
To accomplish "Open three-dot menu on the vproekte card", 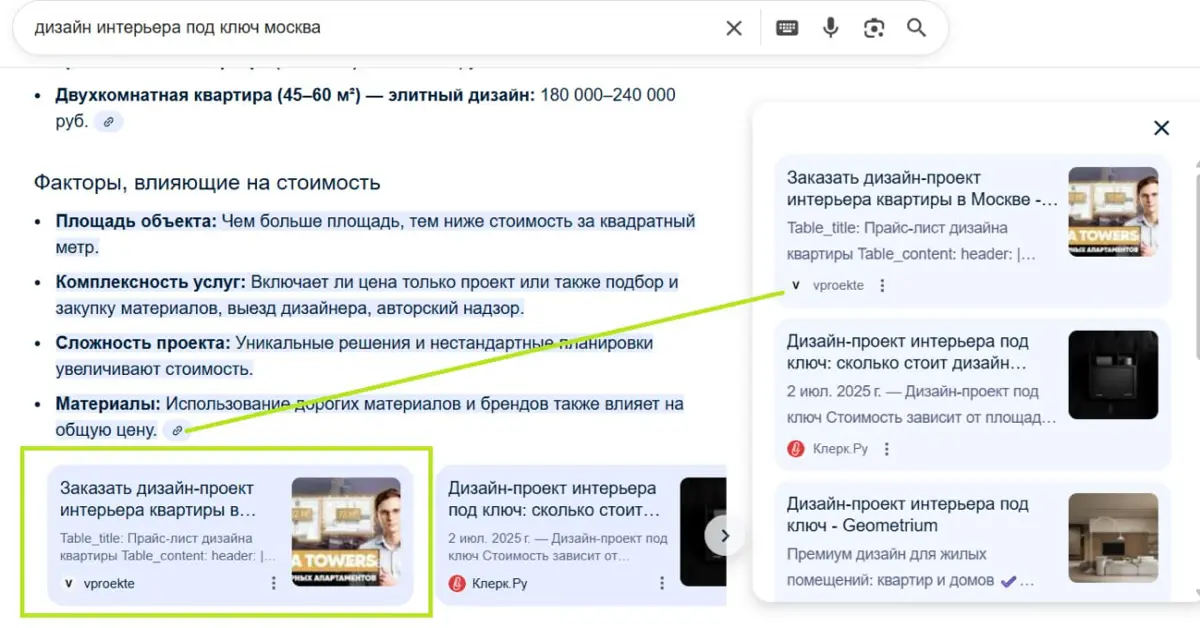I will [273, 583].
